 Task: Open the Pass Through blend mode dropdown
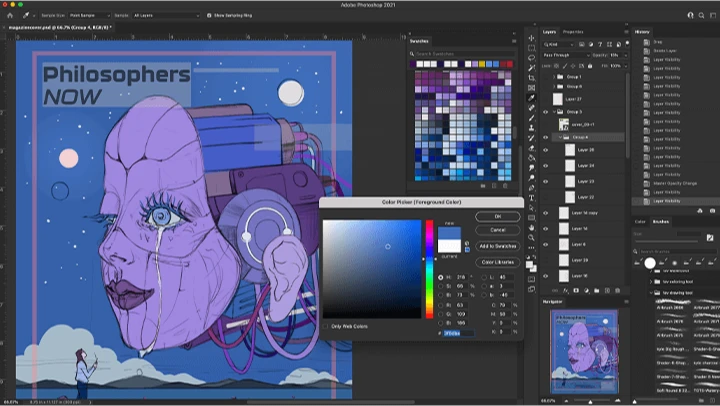pos(566,55)
